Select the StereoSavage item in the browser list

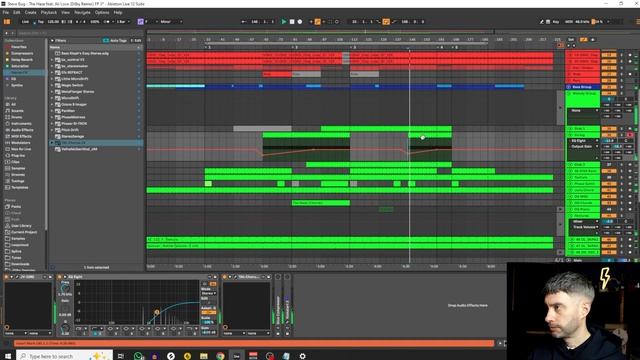(72, 136)
